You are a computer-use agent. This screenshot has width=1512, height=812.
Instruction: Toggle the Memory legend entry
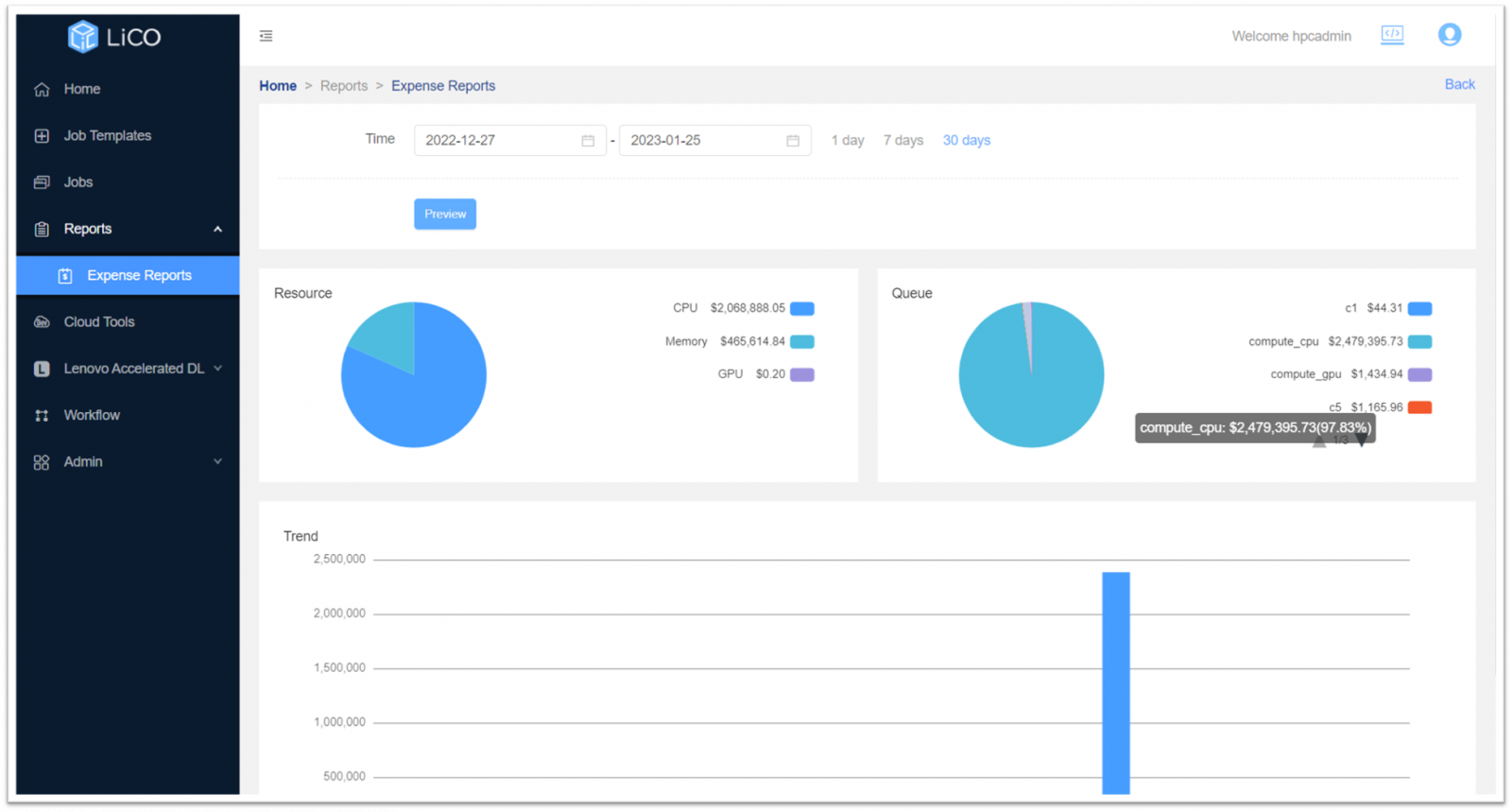click(x=801, y=342)
